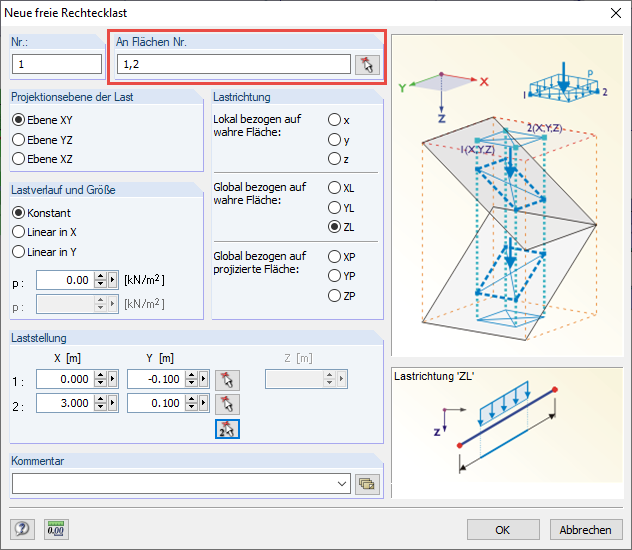Select projected load direction XP

pyautogui.click(x=342, y=257)
